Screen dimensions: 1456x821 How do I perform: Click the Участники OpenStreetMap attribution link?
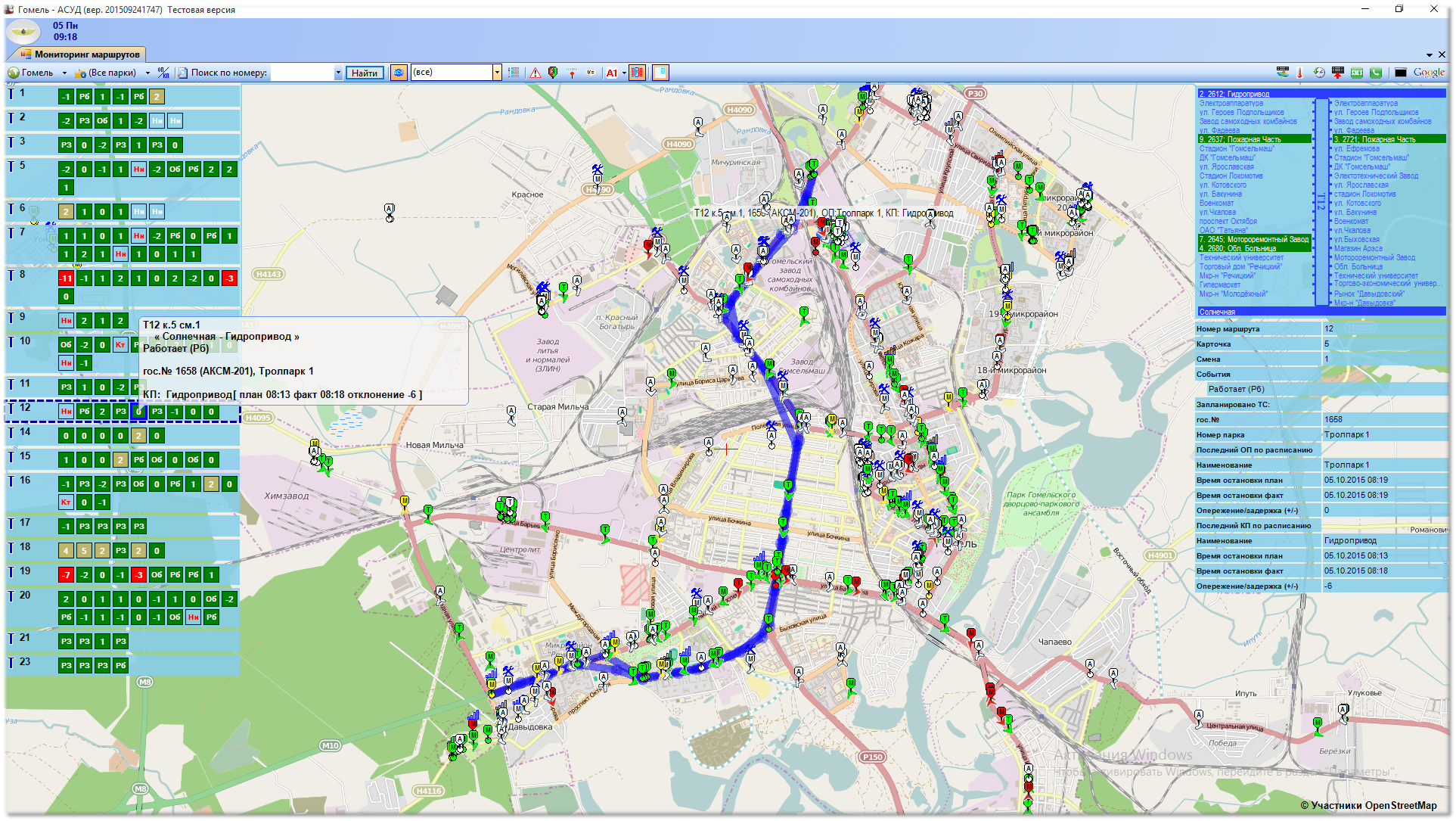coord(1368,806)
